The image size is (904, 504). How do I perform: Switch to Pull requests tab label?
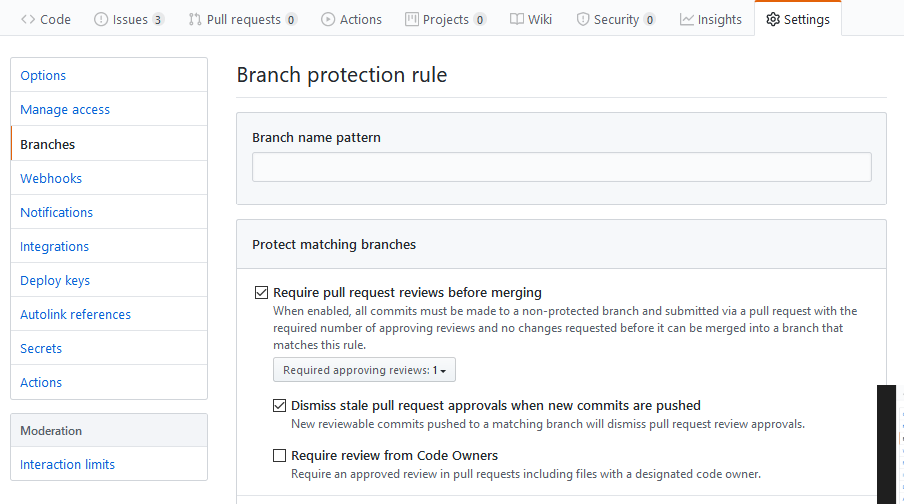(x=243, y=19)
